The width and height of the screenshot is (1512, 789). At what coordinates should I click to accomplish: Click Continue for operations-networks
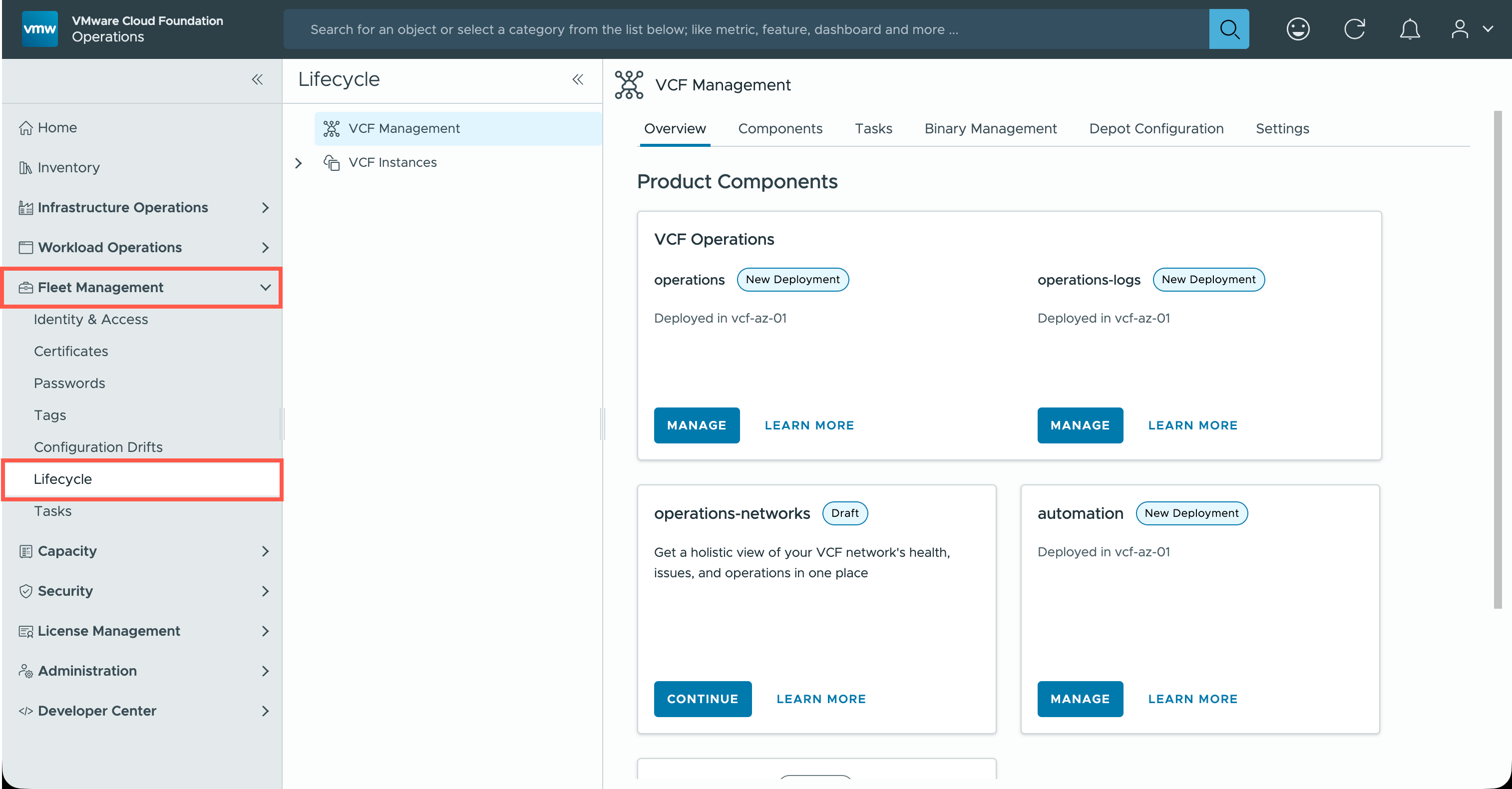pos(702,699)
